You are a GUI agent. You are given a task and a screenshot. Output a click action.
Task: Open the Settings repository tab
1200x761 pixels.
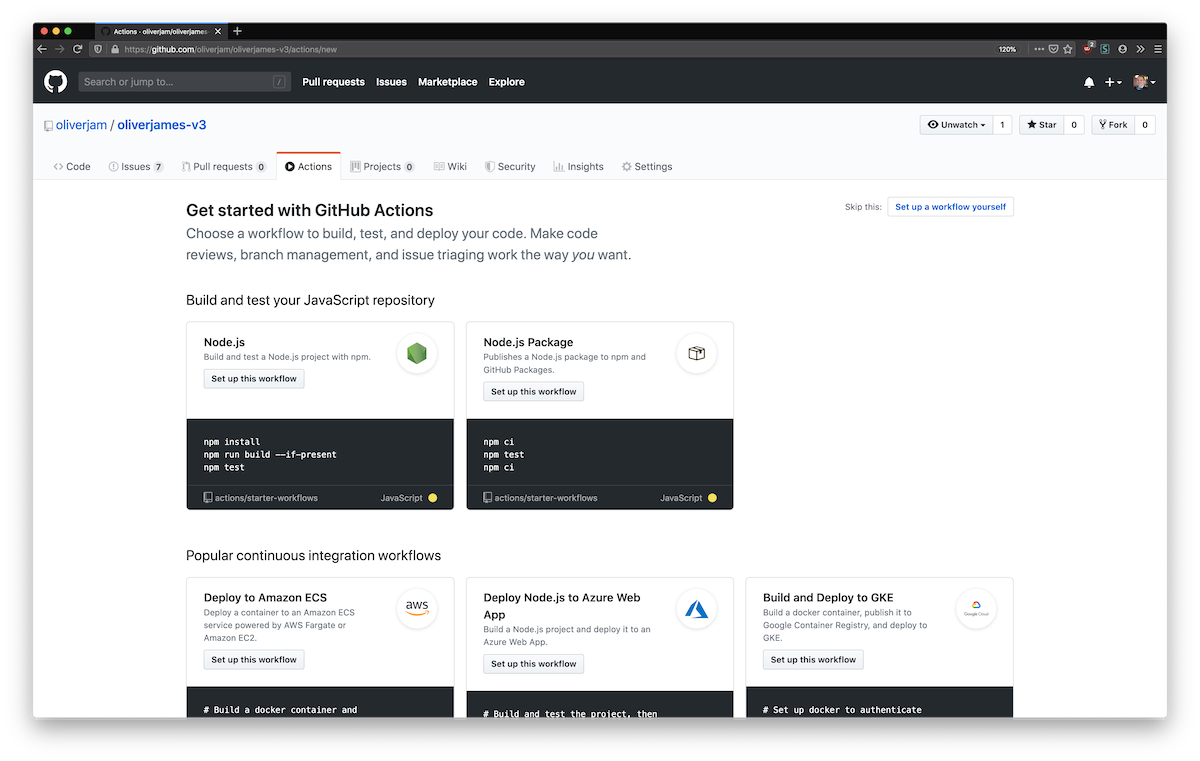pyautogui.click(x=646, y=167)
